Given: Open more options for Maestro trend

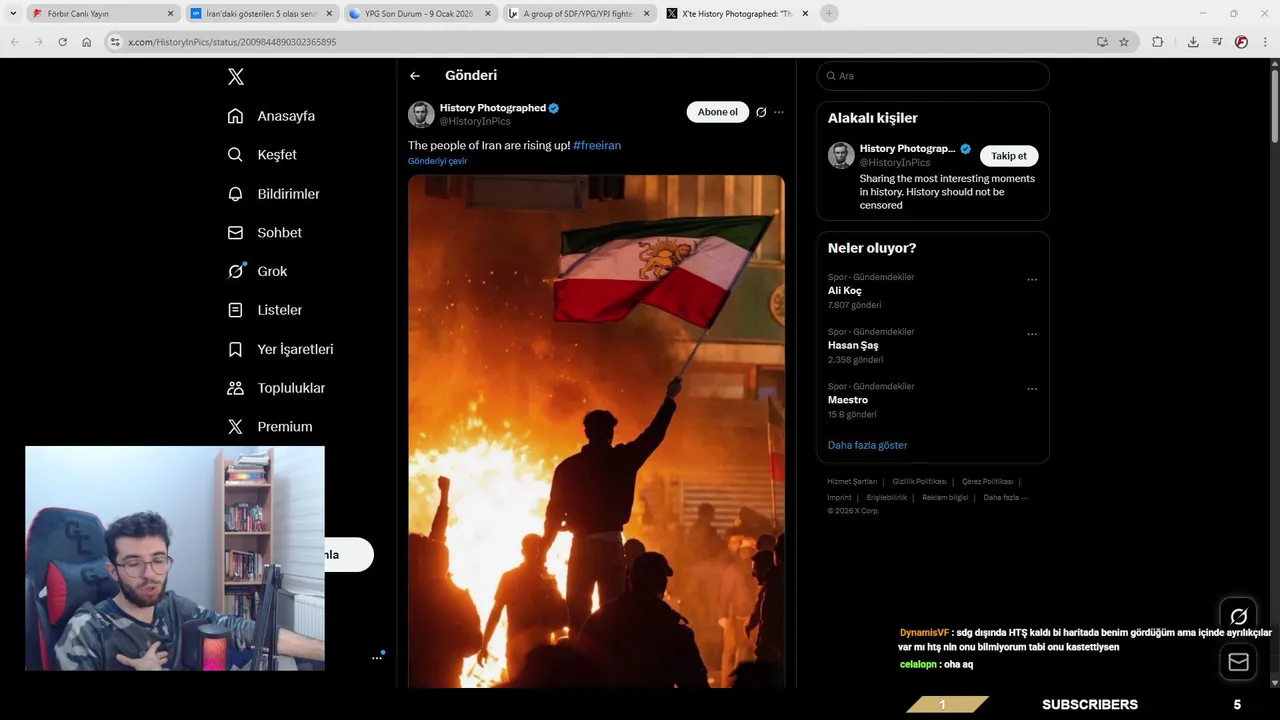Looking at the screenshot, I should click(1032, 389).
